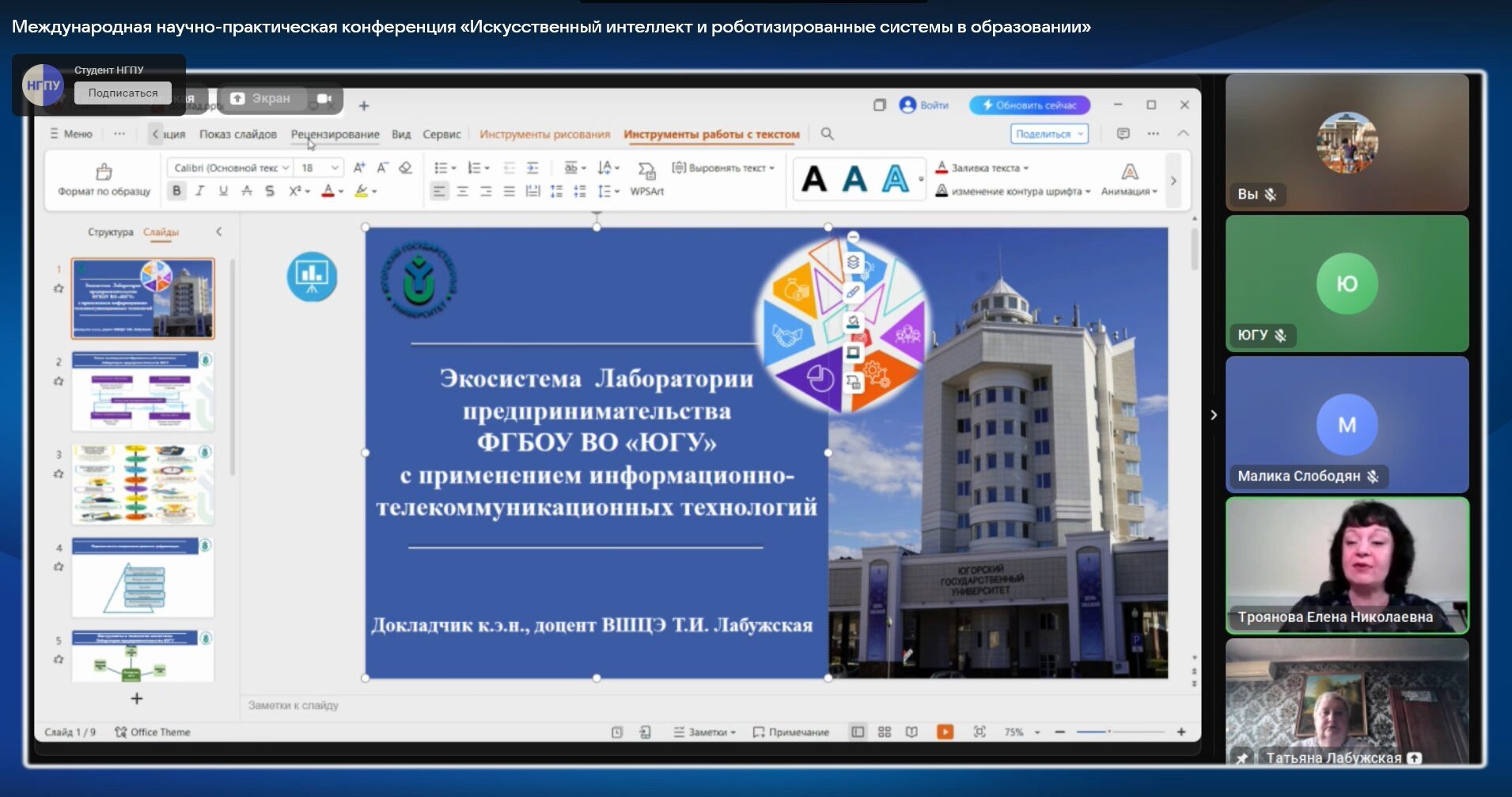Click the Подписаться button
Image resolution: width=1512 pixels, height=797 pixels.
[x=123, y=93]
